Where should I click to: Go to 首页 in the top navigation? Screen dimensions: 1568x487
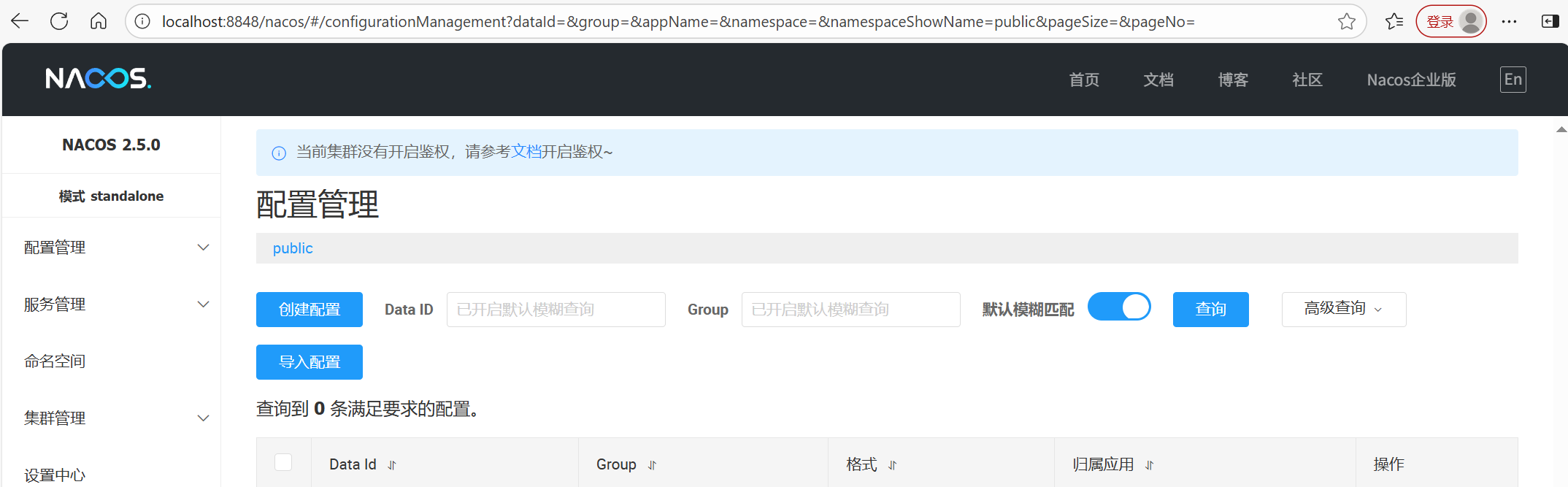[x=1084, y=80]
